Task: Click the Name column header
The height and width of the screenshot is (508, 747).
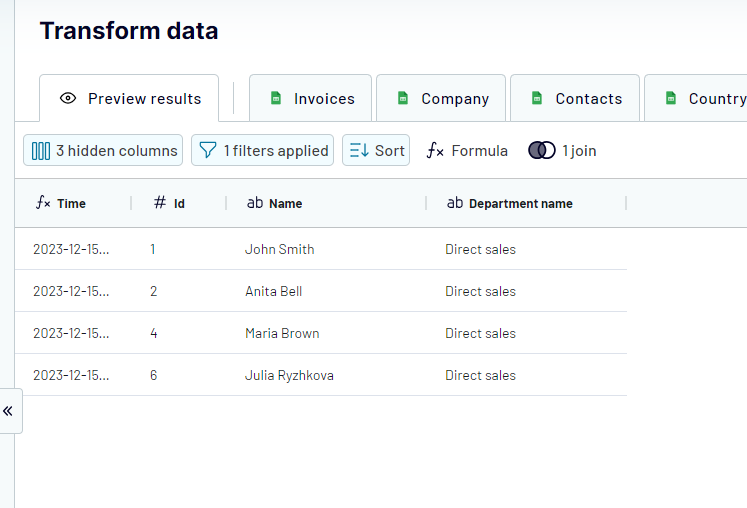Action: [285, 203]
